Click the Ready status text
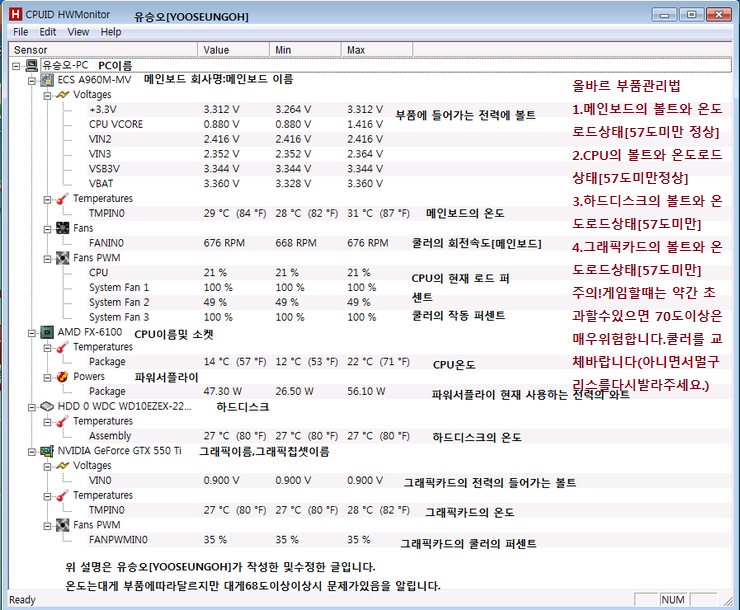The image size is (740, 610). click(x=22, y=600)
